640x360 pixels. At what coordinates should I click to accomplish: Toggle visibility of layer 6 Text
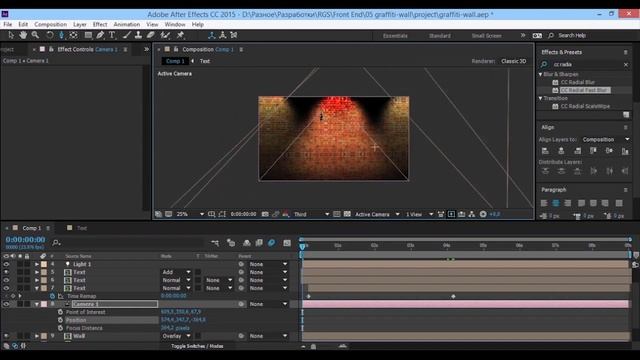6,280
